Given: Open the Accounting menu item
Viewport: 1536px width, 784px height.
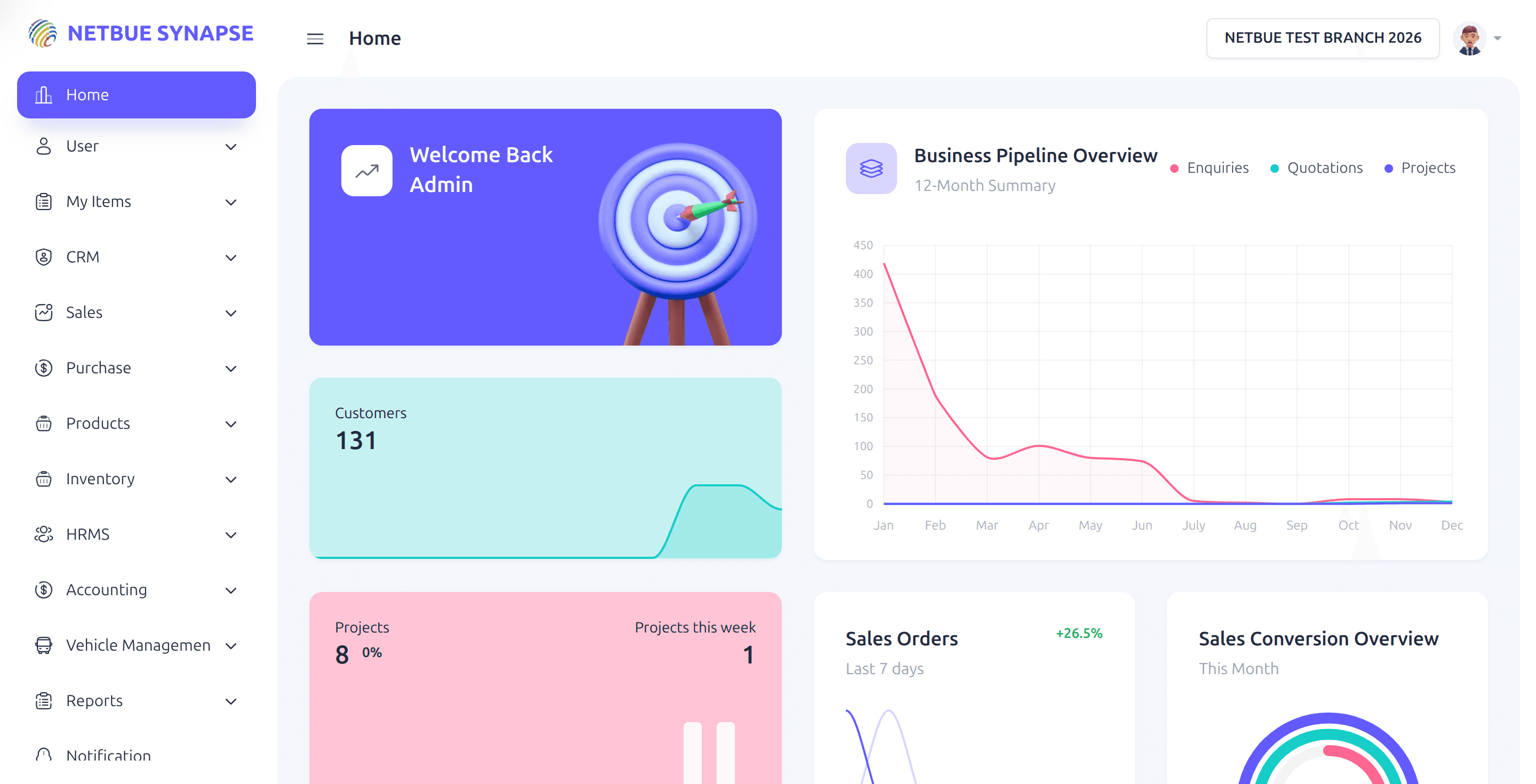Looking at the screenshot, I should click(x=137, y=590).
